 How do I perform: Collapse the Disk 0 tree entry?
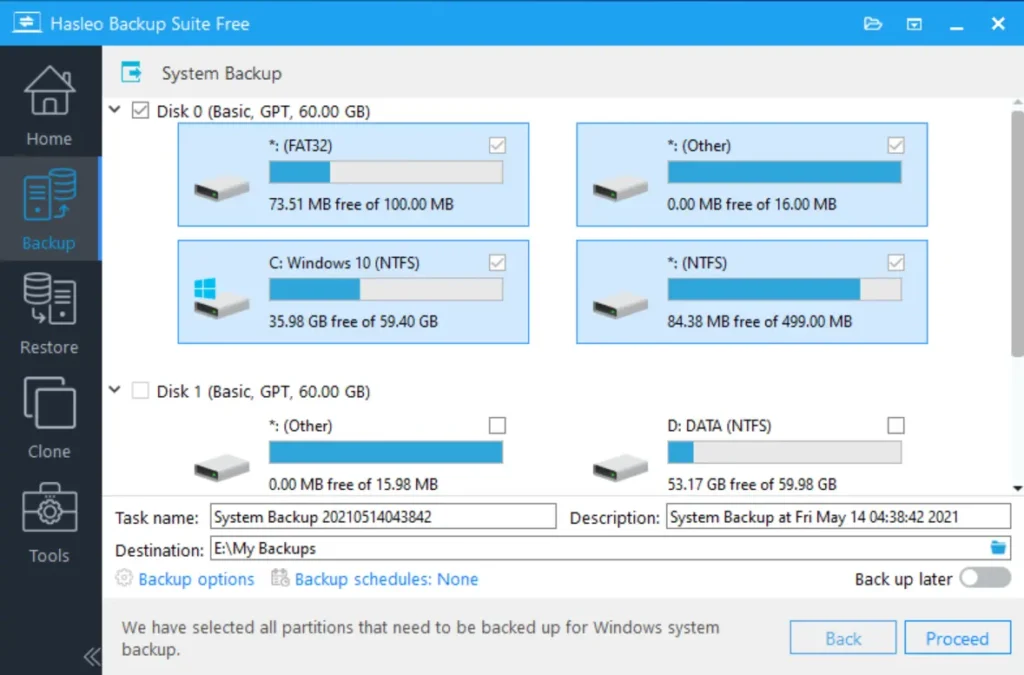tap(114, 111)
